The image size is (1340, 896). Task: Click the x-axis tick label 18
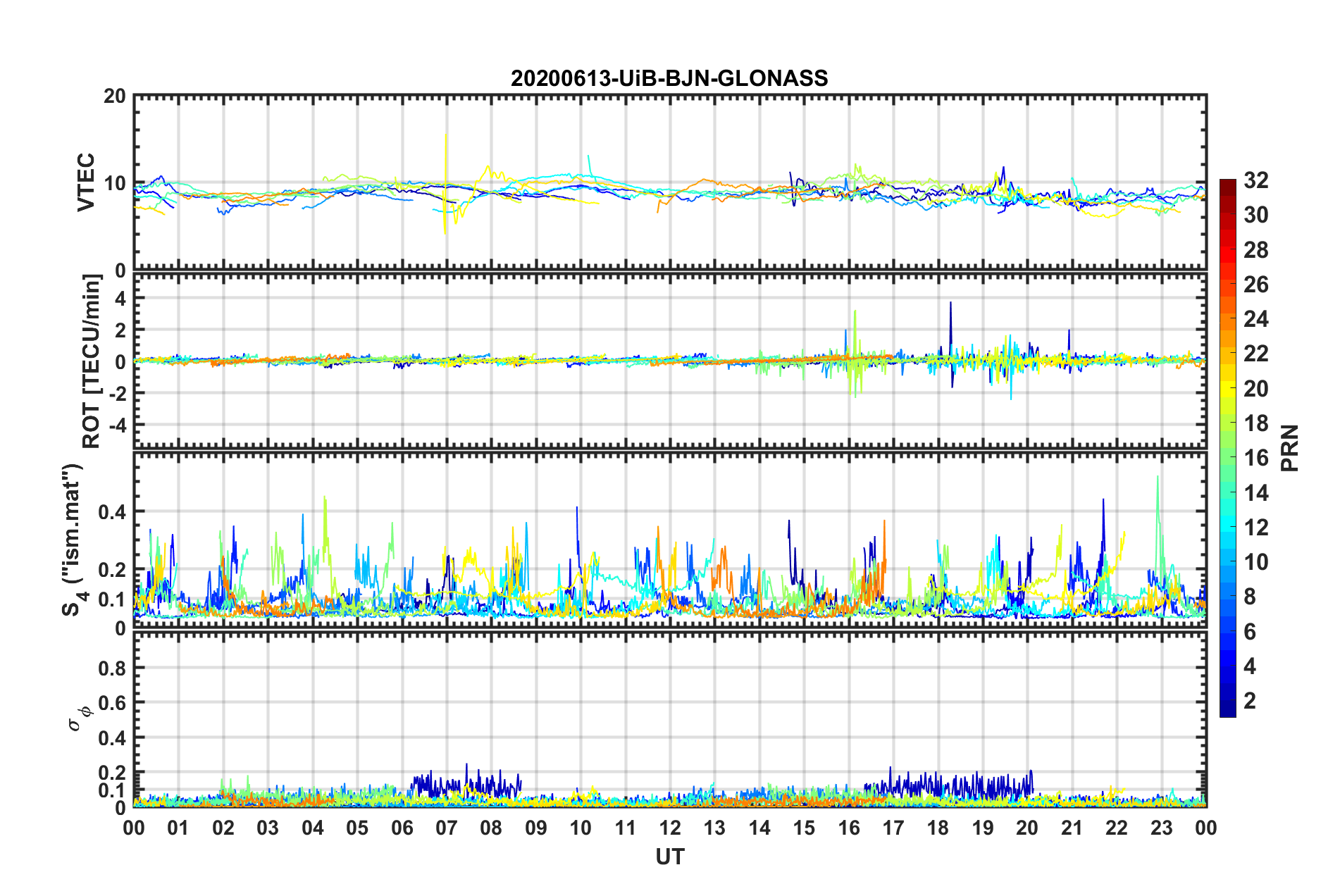938,828
